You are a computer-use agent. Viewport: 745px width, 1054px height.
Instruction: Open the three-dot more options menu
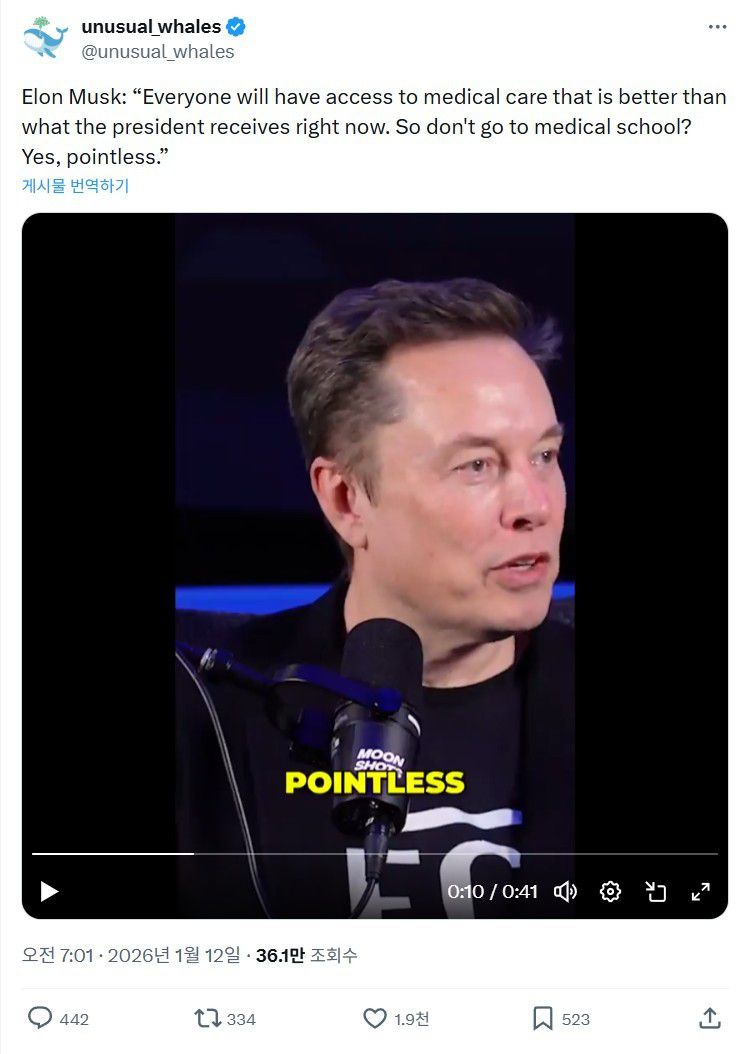click(x=717, y=27)
